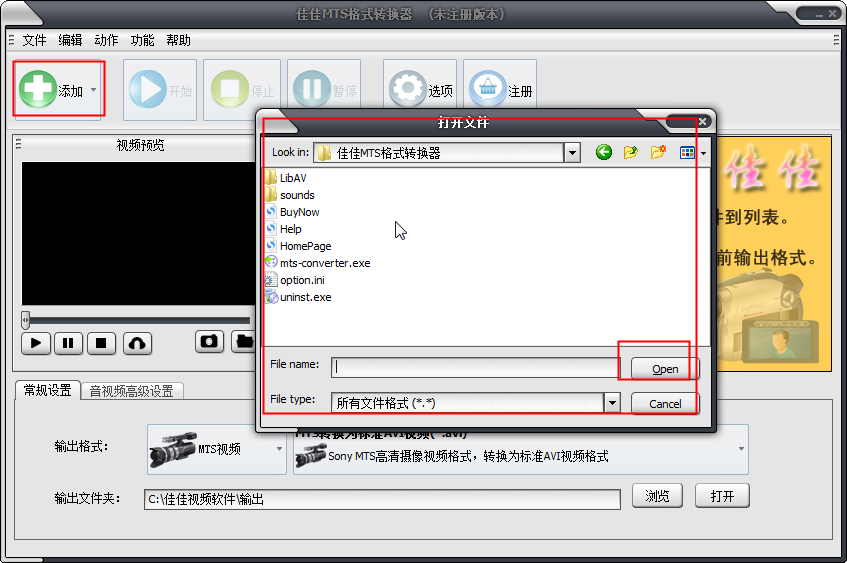Open the 帮助 menu
The image size is (847, 563).
click(178, 41)
